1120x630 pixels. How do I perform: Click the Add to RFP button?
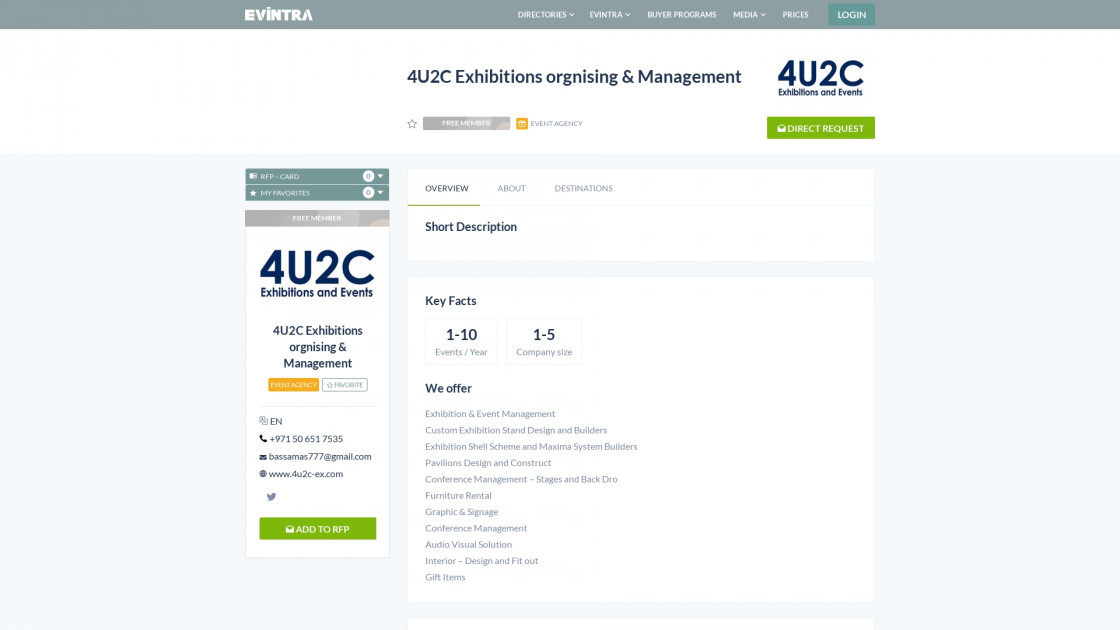click(317, 528)
